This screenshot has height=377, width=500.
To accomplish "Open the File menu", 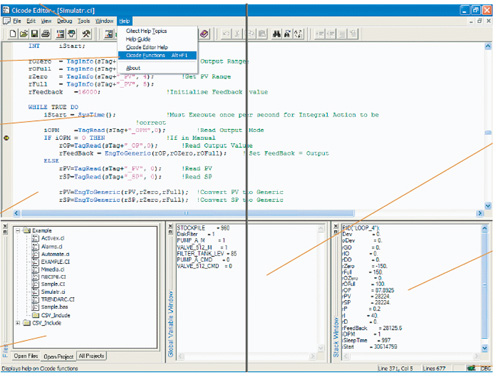I will [x=17, y=21].
